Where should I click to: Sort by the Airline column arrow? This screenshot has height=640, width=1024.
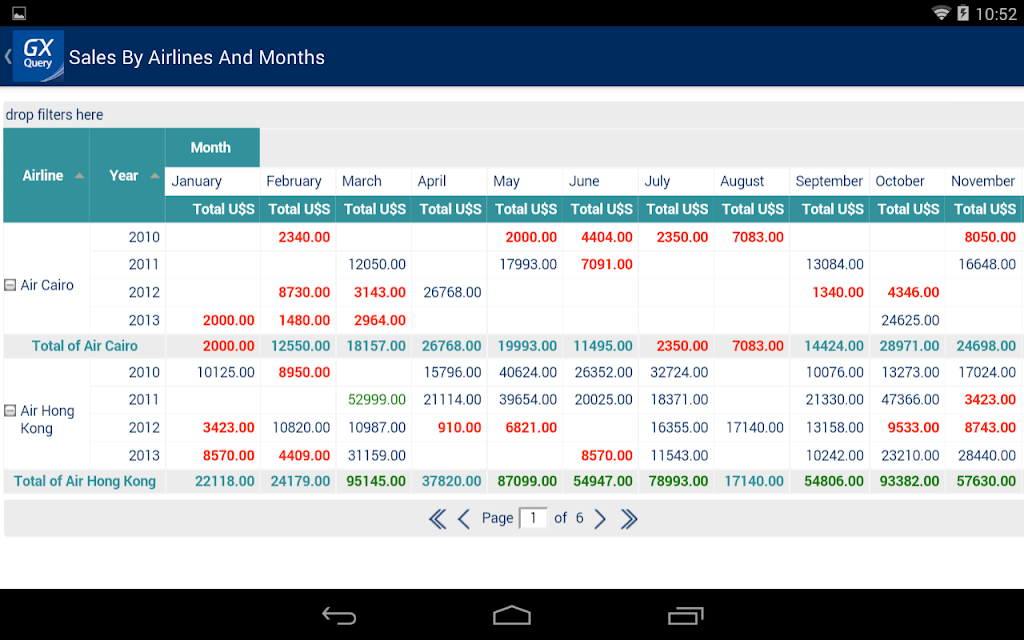pos(80,176)
